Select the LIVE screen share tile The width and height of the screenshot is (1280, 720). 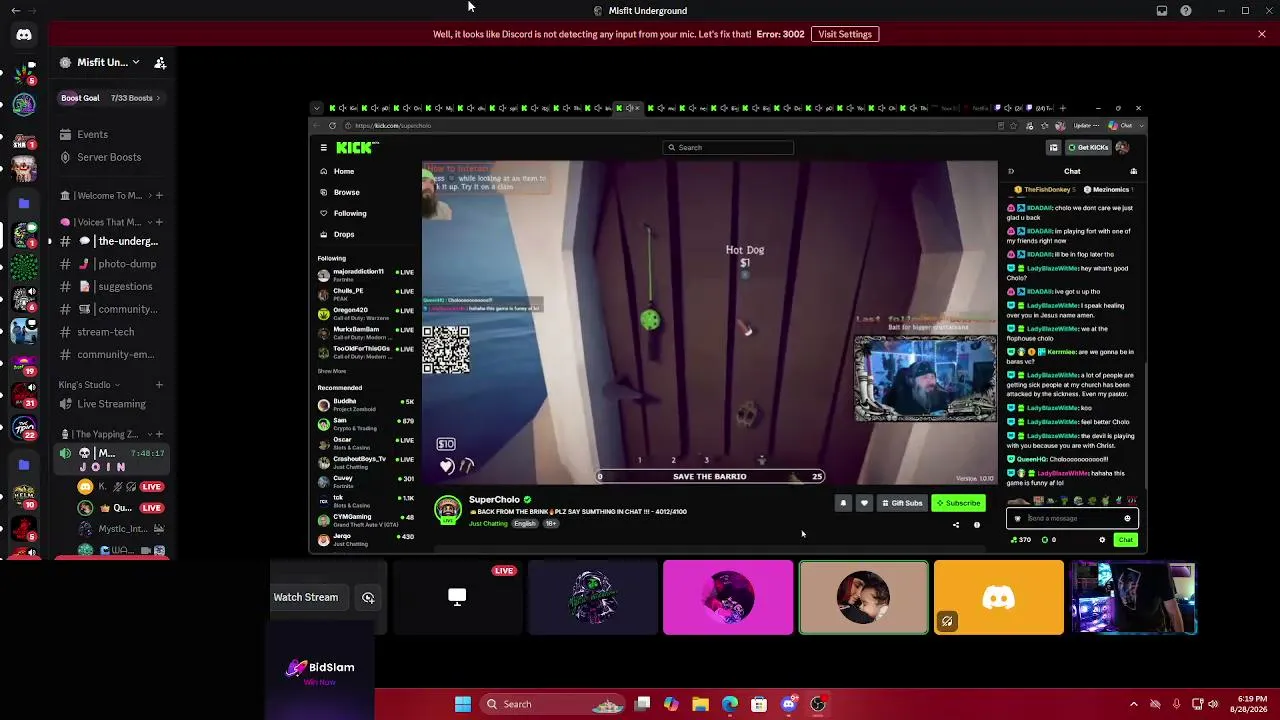click(x=457, y=598)
